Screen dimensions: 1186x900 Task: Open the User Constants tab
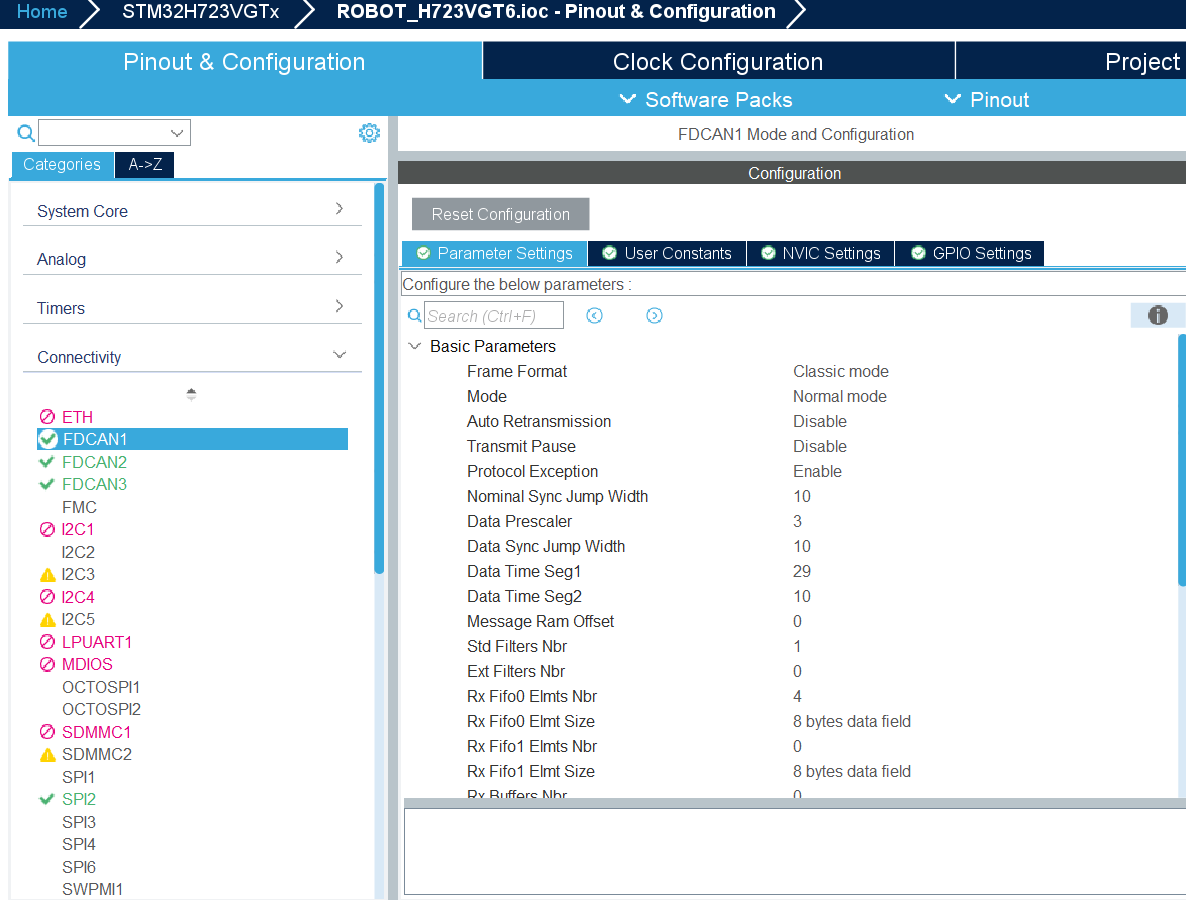coord(667,253)
